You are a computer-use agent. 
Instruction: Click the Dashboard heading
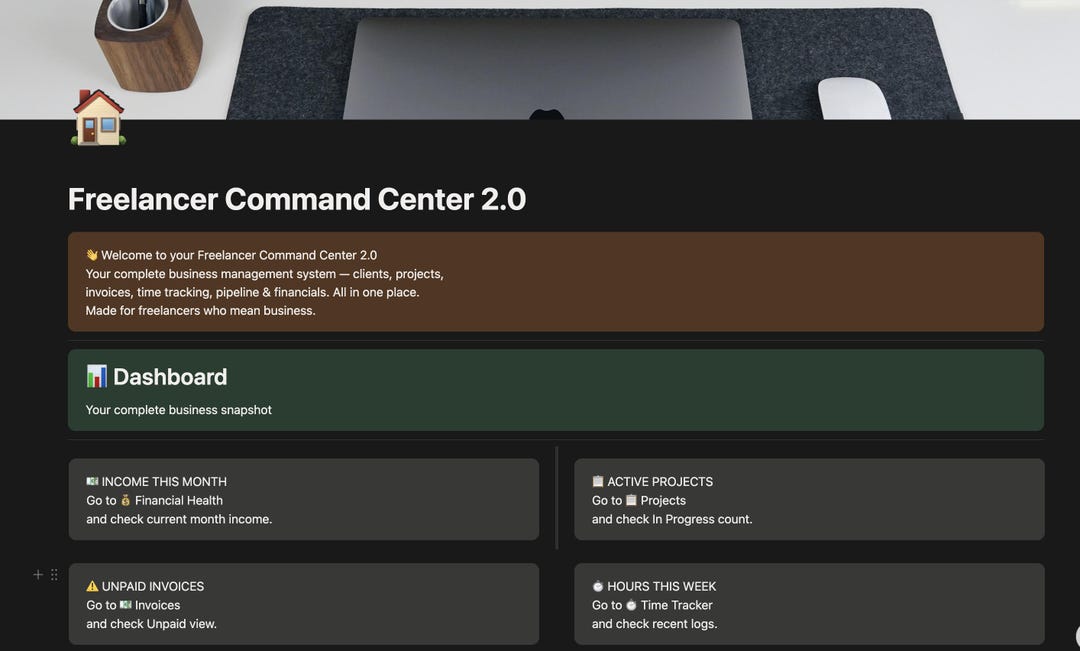pos(169,377)
